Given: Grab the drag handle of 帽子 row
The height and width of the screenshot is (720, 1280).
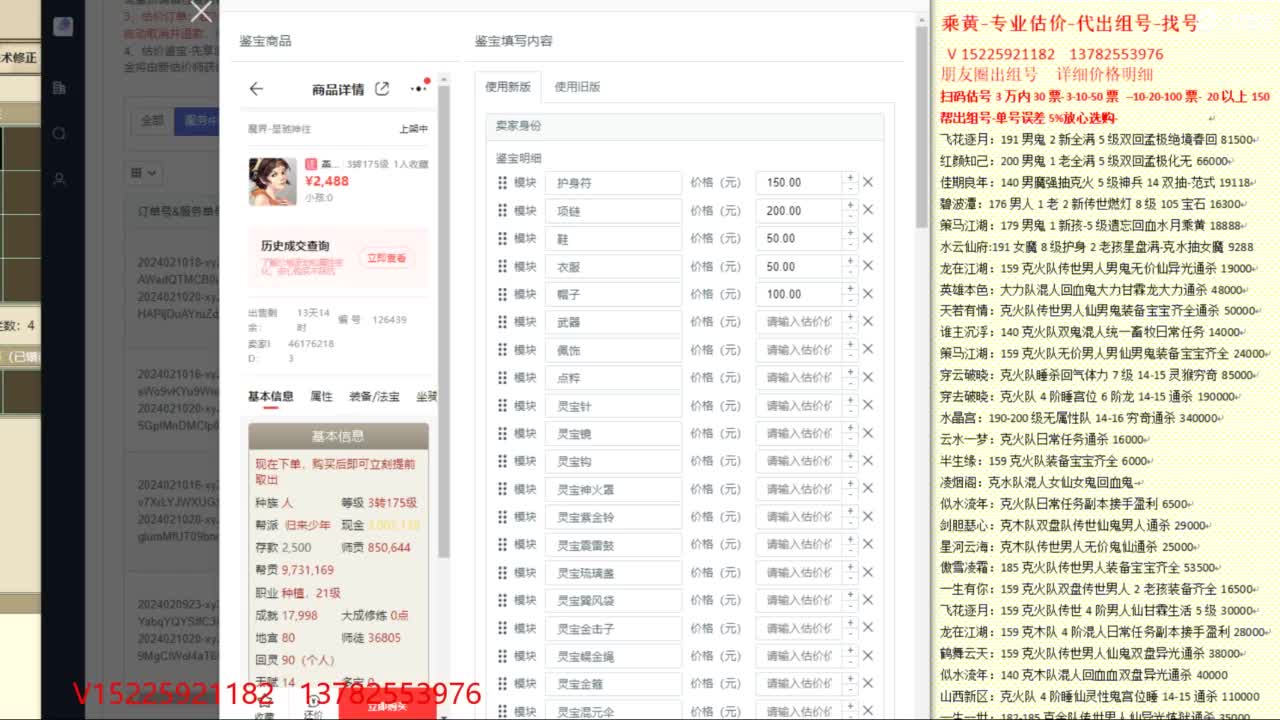Looking at the screenshot, I should click(x=502, y=294).
